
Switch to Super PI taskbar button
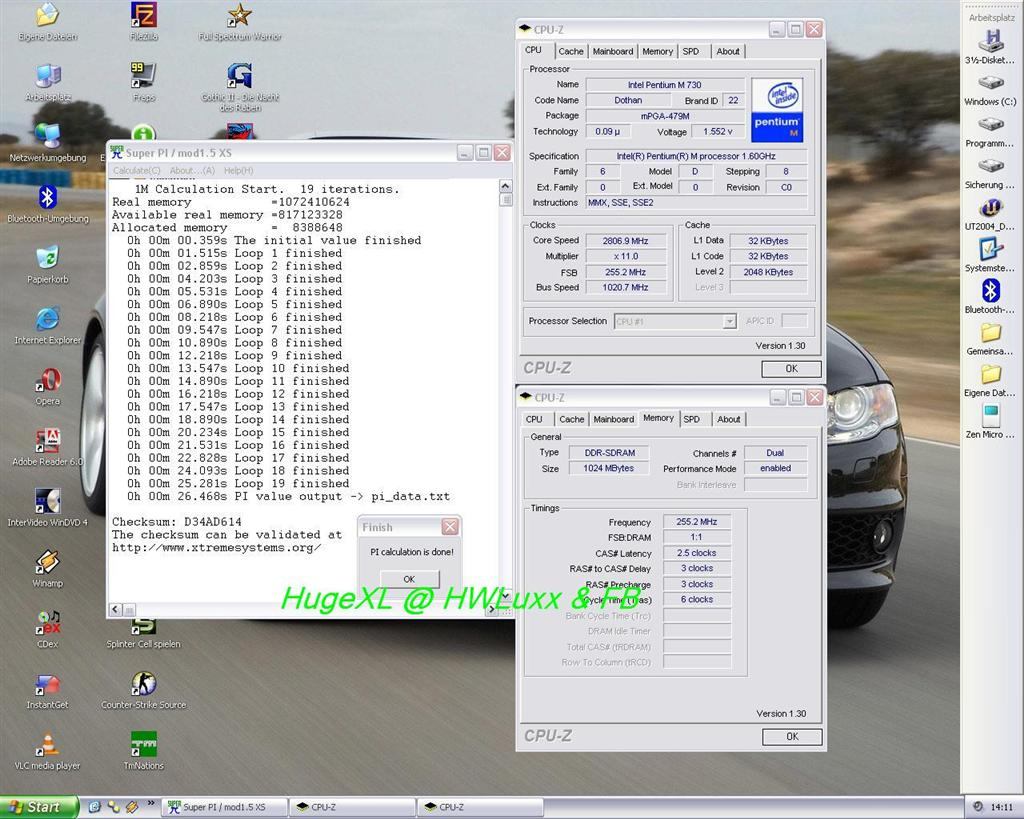click(225, 807)
